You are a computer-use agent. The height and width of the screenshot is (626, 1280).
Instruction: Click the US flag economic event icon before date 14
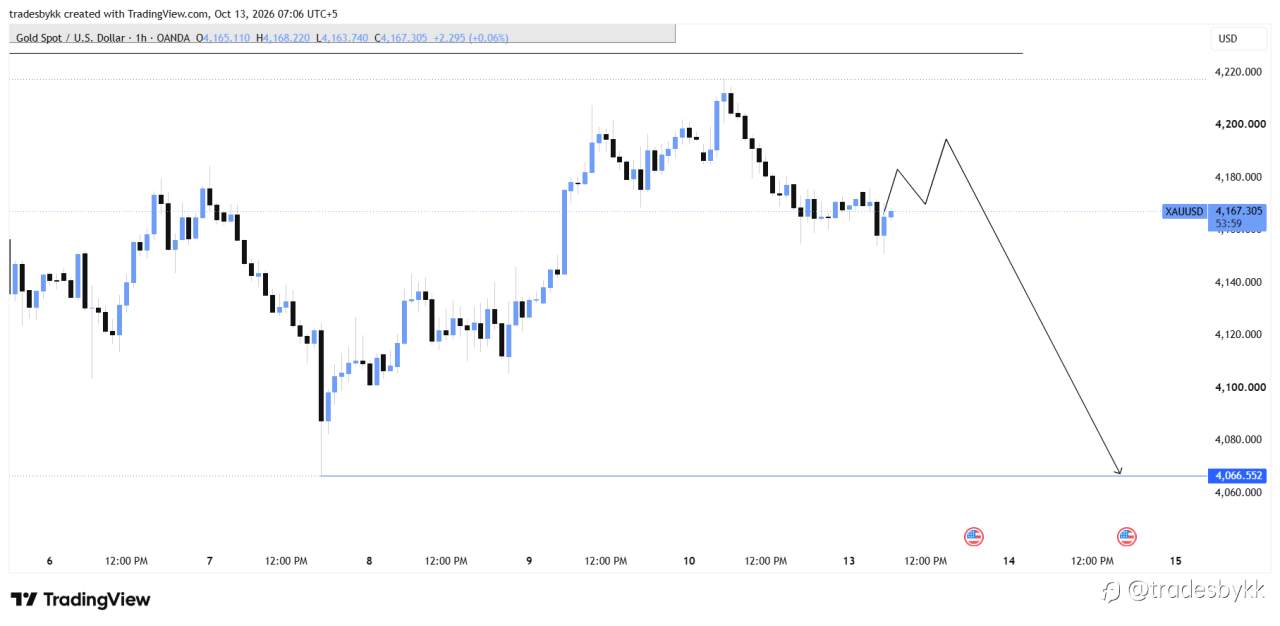(974, 537)
